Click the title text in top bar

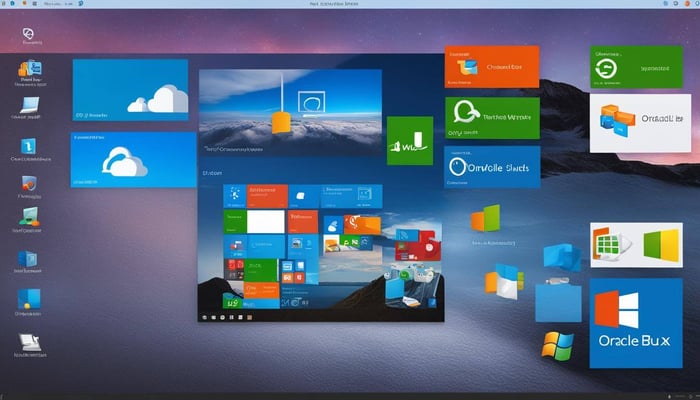(350, 6)
